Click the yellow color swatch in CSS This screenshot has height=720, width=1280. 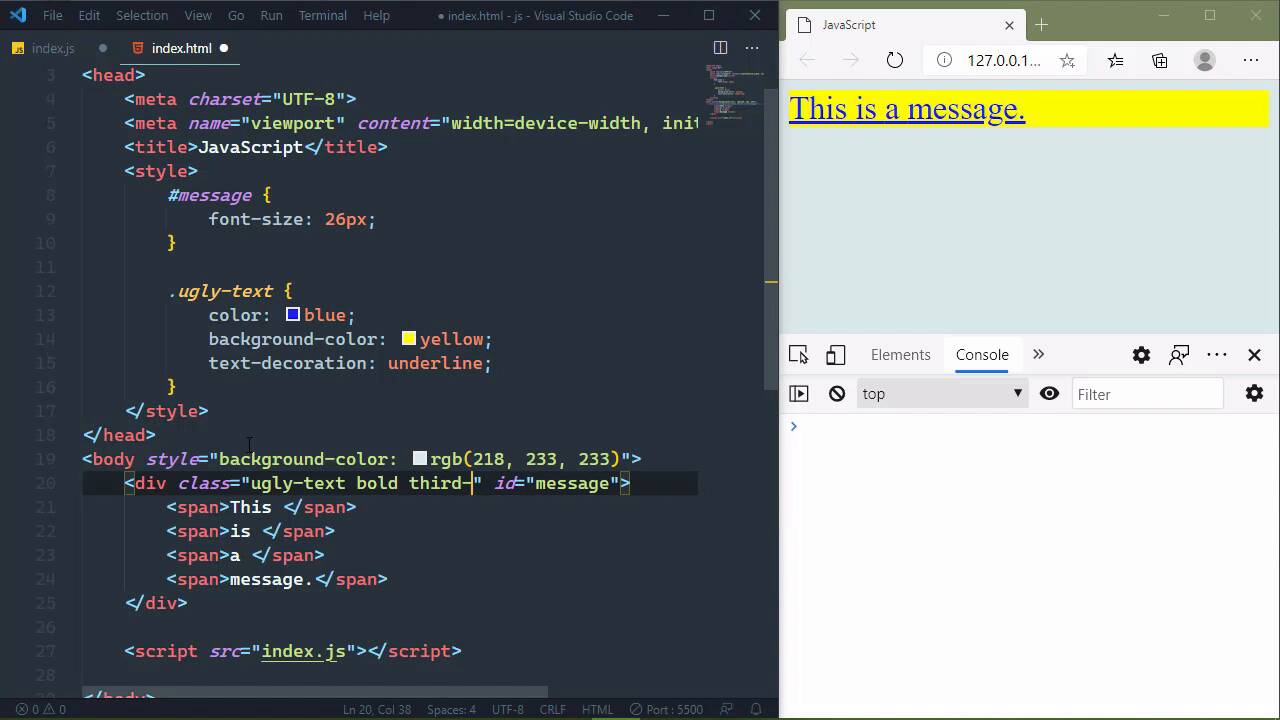[409, 338]
